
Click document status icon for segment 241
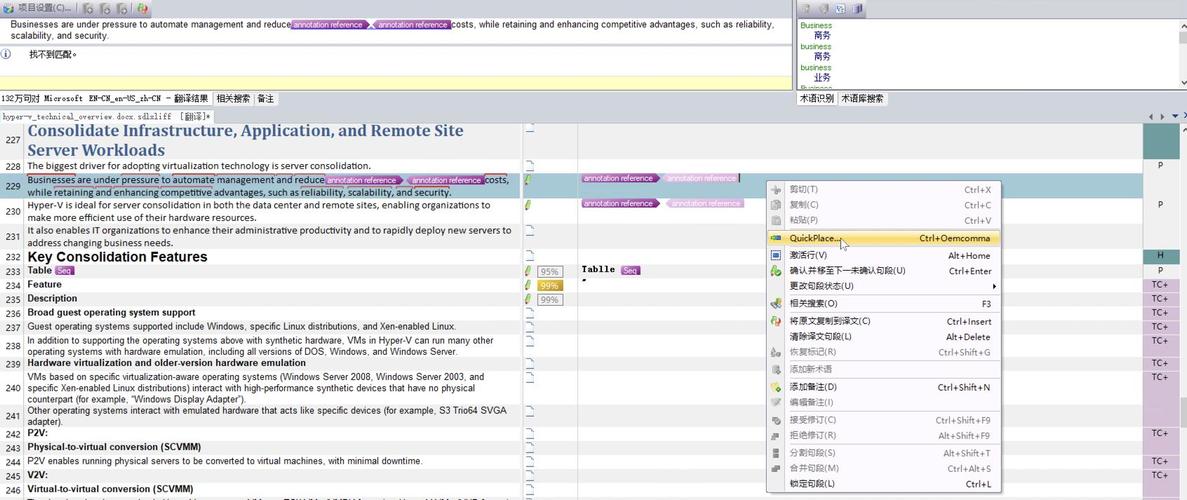[530, 410]
